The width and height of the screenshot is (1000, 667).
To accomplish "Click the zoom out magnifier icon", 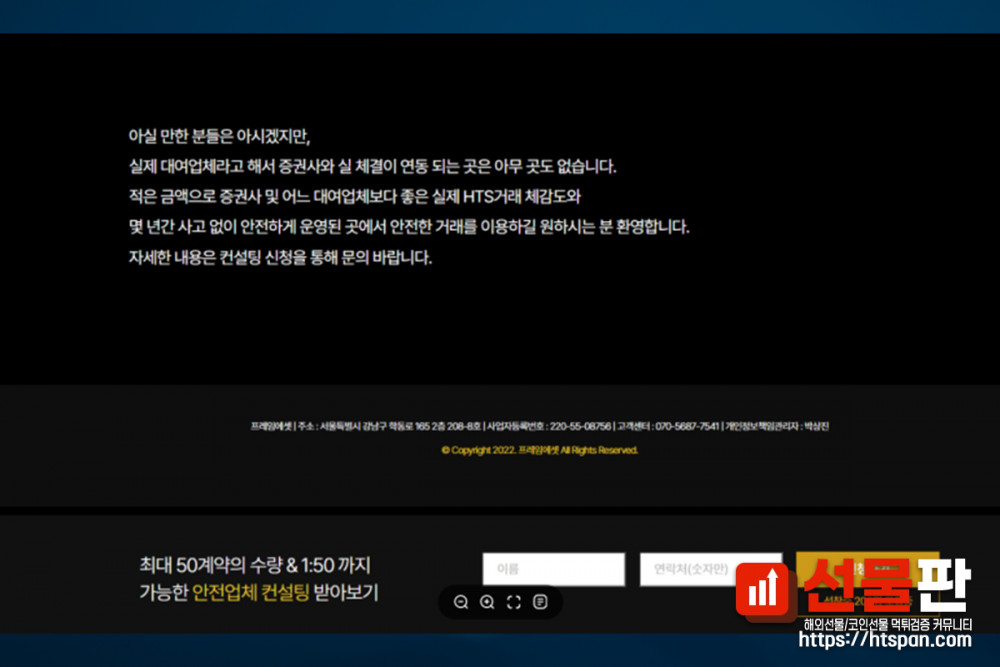I will point(461,602).
